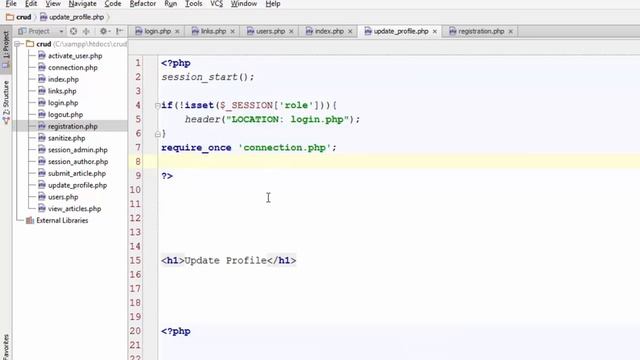Close the links.php tab
The height and width of the screenshot is (360, 640).
pyautogui.click(x=232, y=31)
